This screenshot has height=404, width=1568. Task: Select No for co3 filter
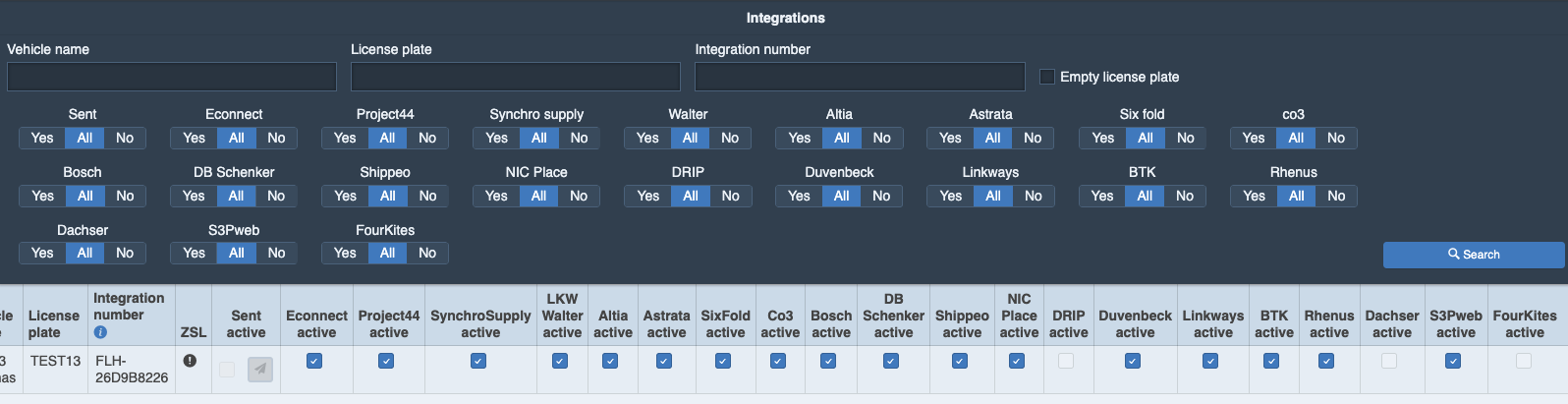[1336, 138]
